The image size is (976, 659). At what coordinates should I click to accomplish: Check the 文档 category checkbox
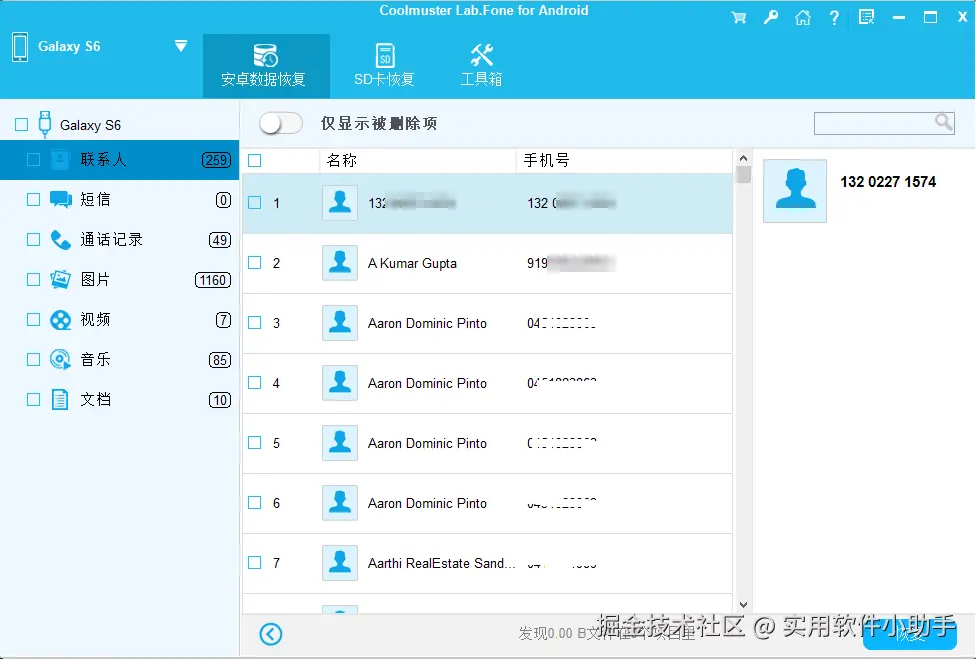(34, 400)
